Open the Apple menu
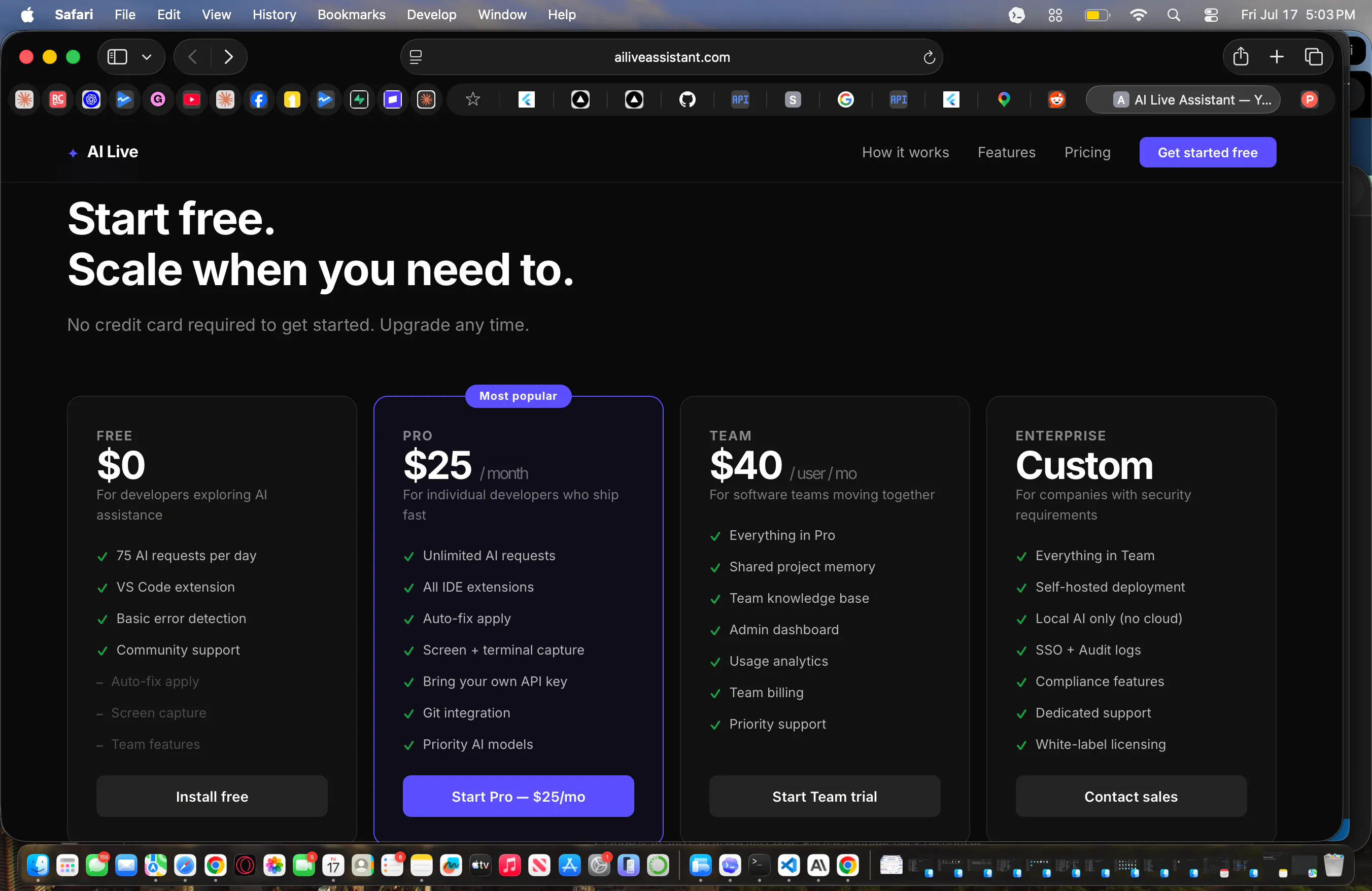1372x891 pixels. click(x=27, y=14)
